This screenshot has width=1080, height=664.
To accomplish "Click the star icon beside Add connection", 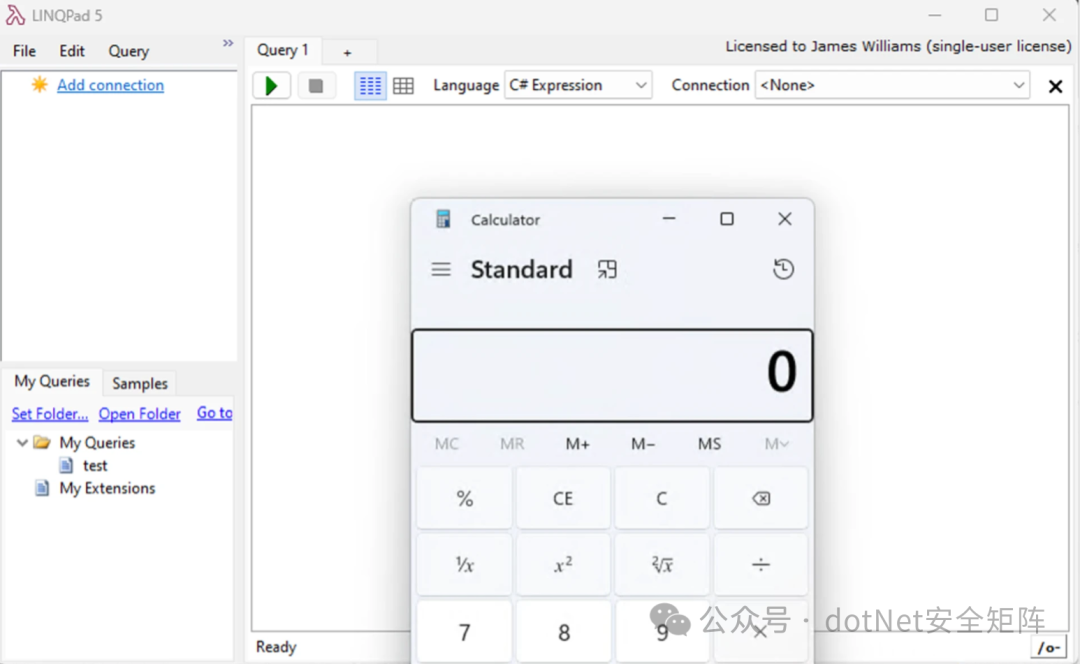I will click(39, 84).
